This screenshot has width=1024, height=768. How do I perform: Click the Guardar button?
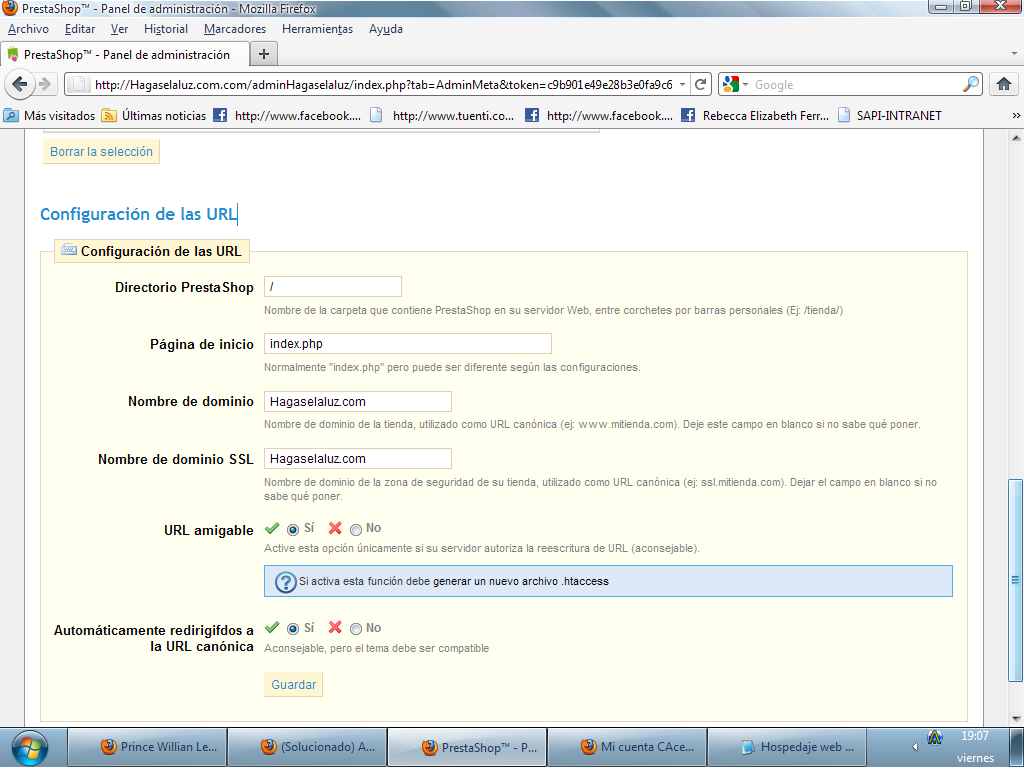click(x=293, y=684)
